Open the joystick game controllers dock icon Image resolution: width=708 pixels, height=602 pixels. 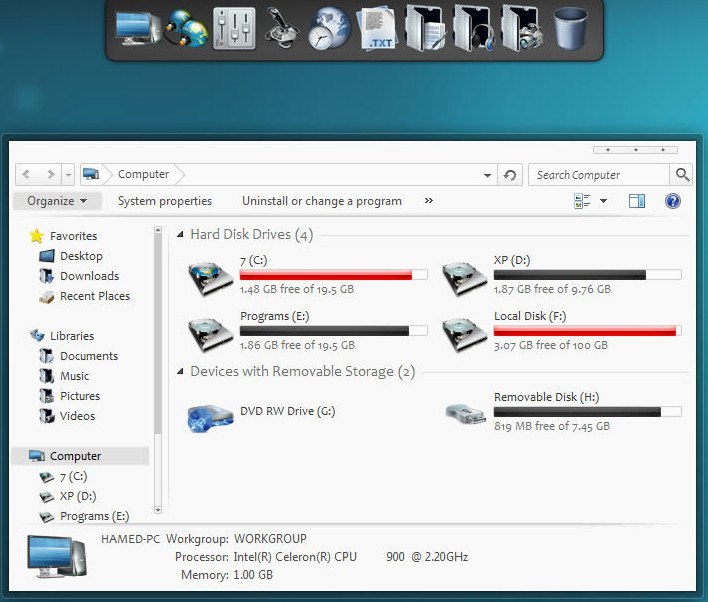click(282, 28)
